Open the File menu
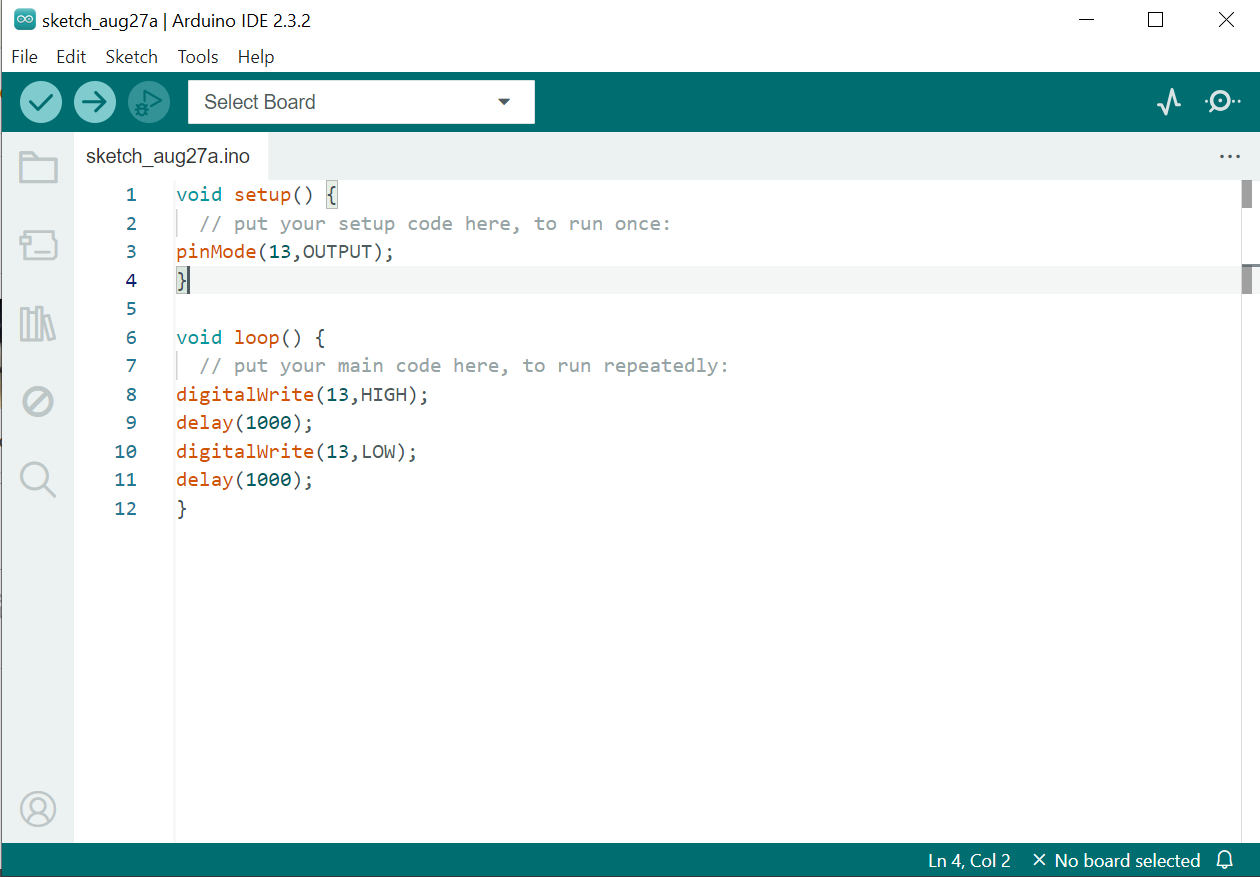Viewport: 1260px width, 877px height. click(24, 57)
